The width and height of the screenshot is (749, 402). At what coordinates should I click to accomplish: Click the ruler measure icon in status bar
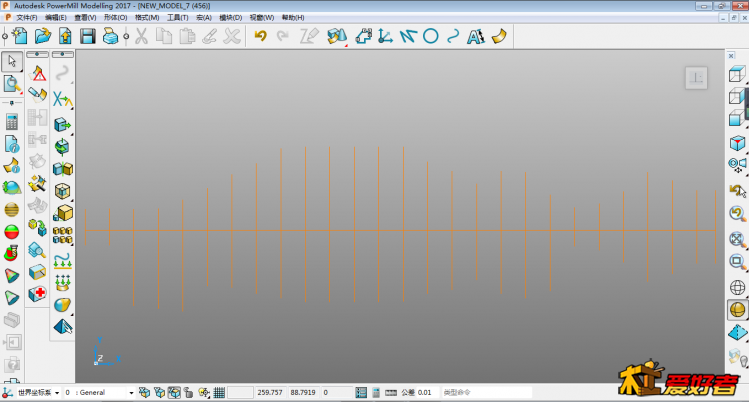coord(391,392)
